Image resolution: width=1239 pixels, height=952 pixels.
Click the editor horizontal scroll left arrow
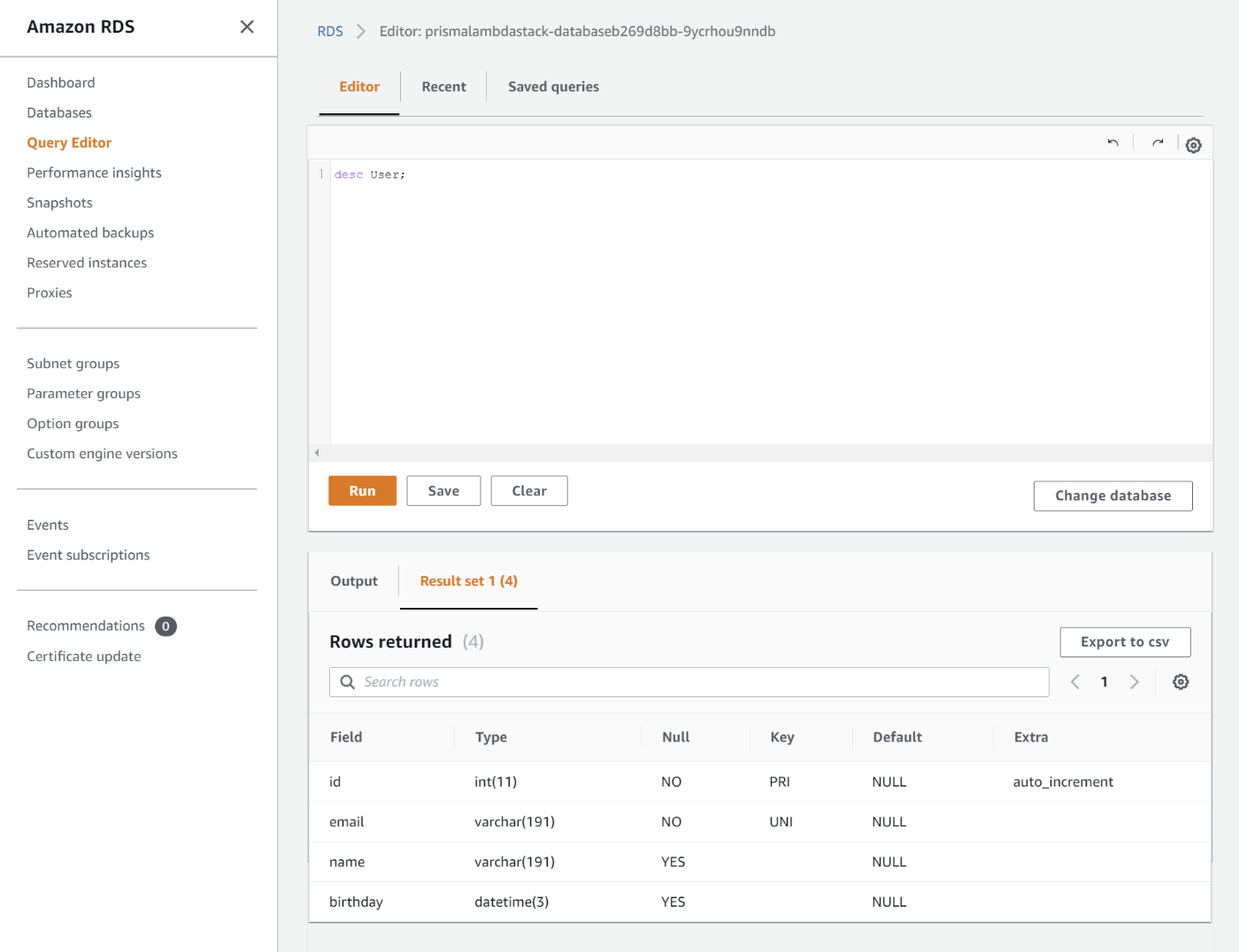[x=317, y=453]
